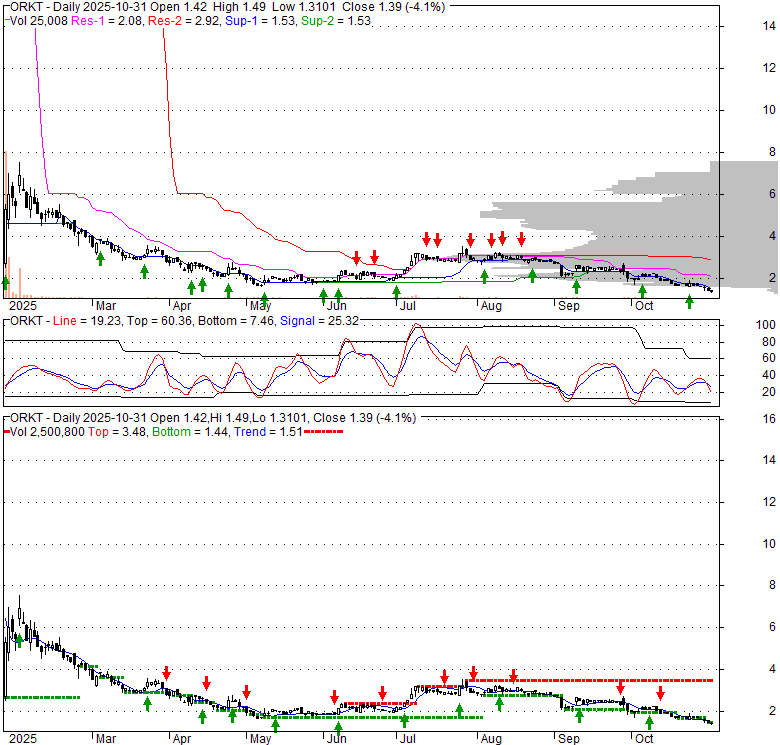This screenshot has height=745, width=780.
Task: Click the 40 label on the oscillator axis
Action: (769, 375)
